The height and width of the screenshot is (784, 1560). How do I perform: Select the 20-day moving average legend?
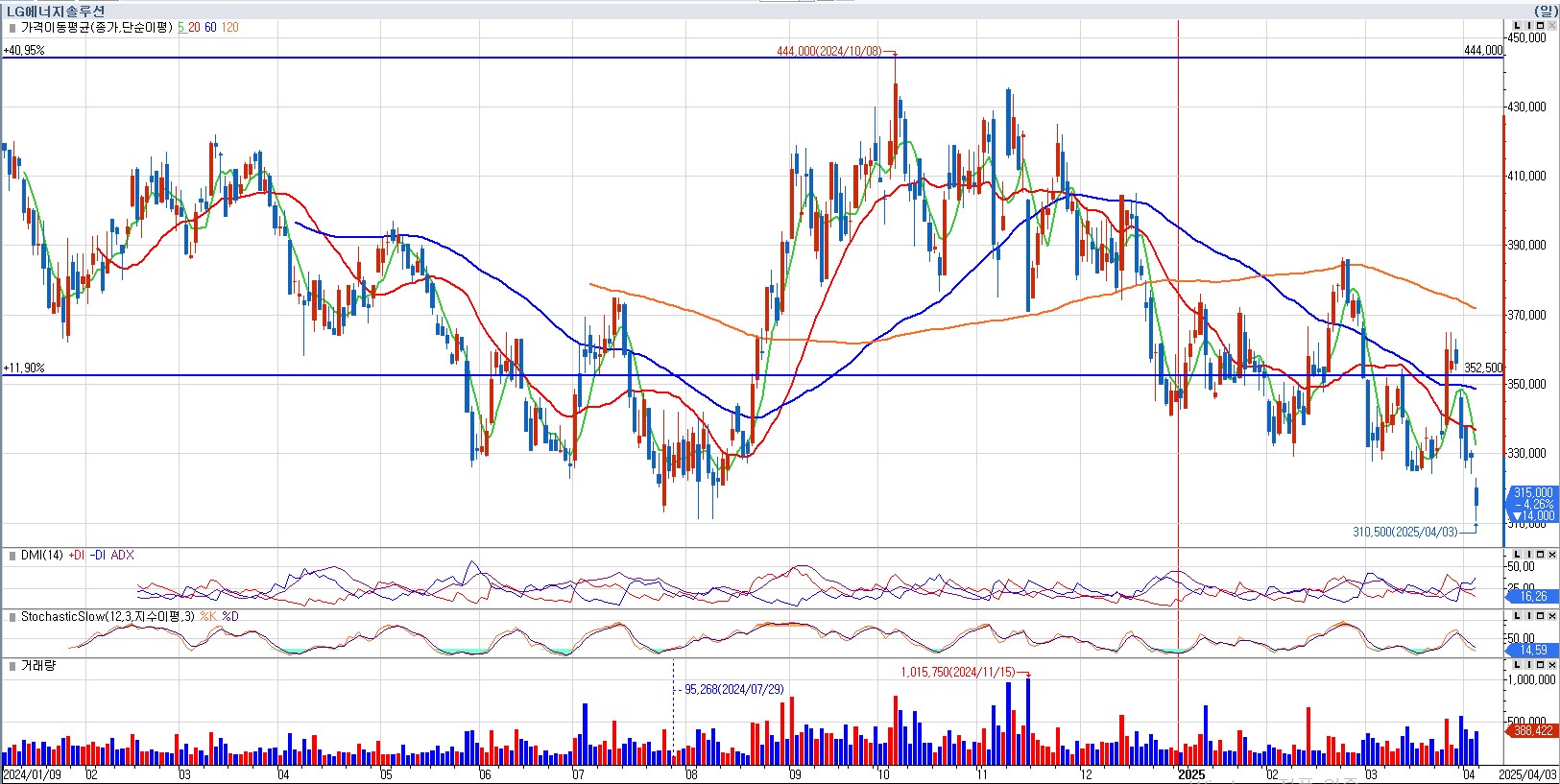point(194,28)
